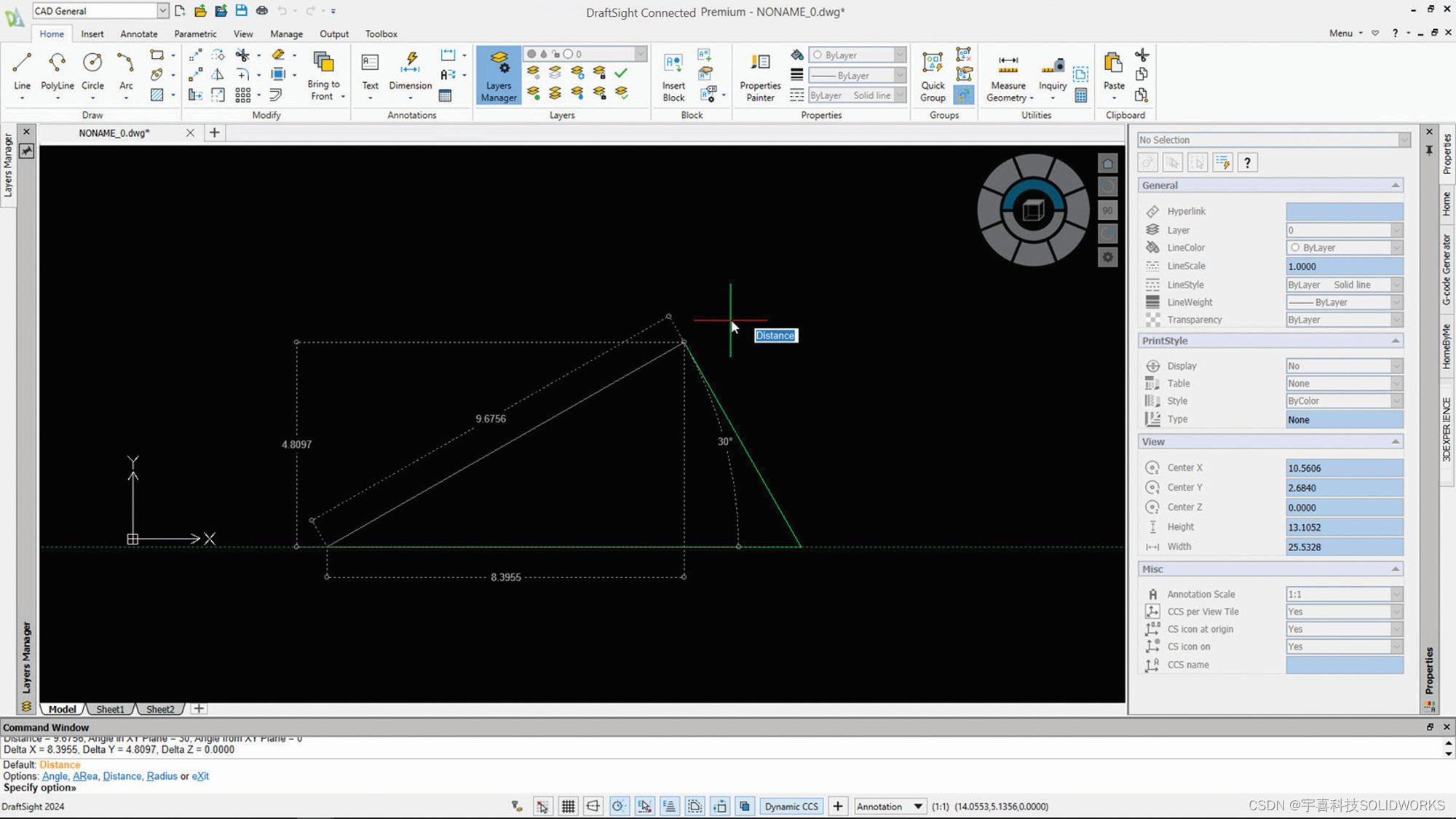Toggle Dynamic CCS in the status bar
Viewport: 1456px width, 819px height.
(791, 806)
